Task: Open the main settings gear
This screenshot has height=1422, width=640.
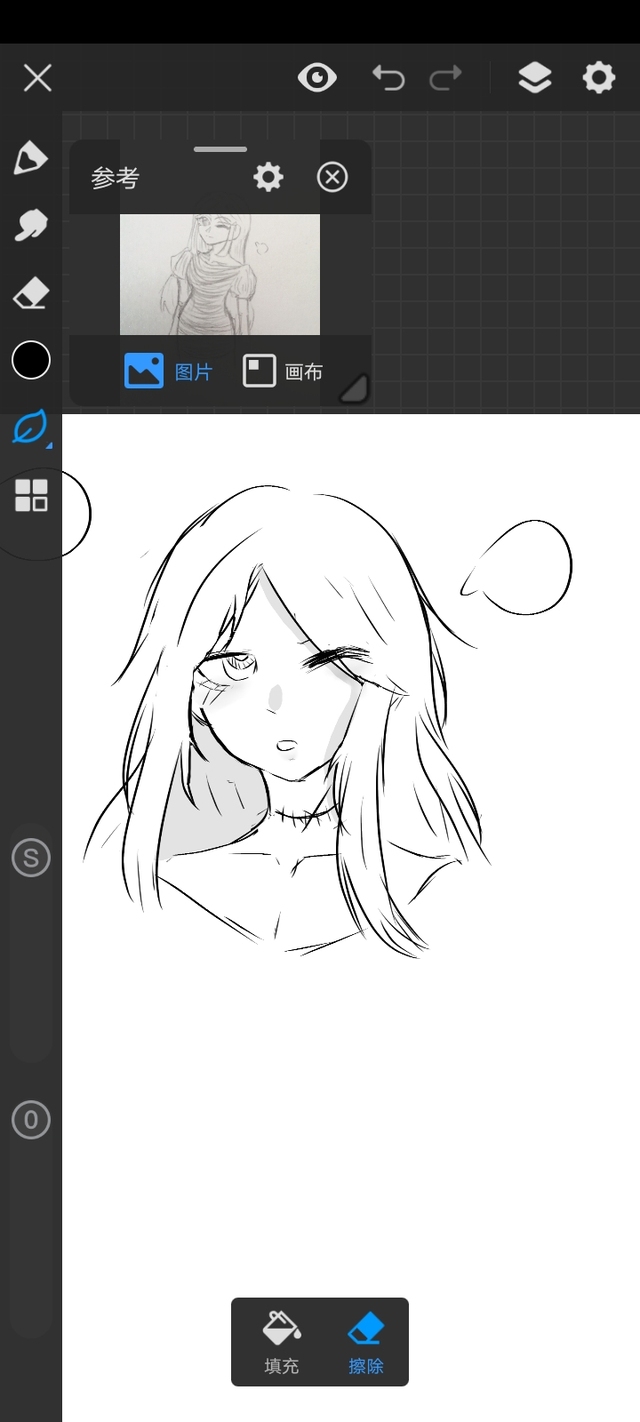Action: 598,77
